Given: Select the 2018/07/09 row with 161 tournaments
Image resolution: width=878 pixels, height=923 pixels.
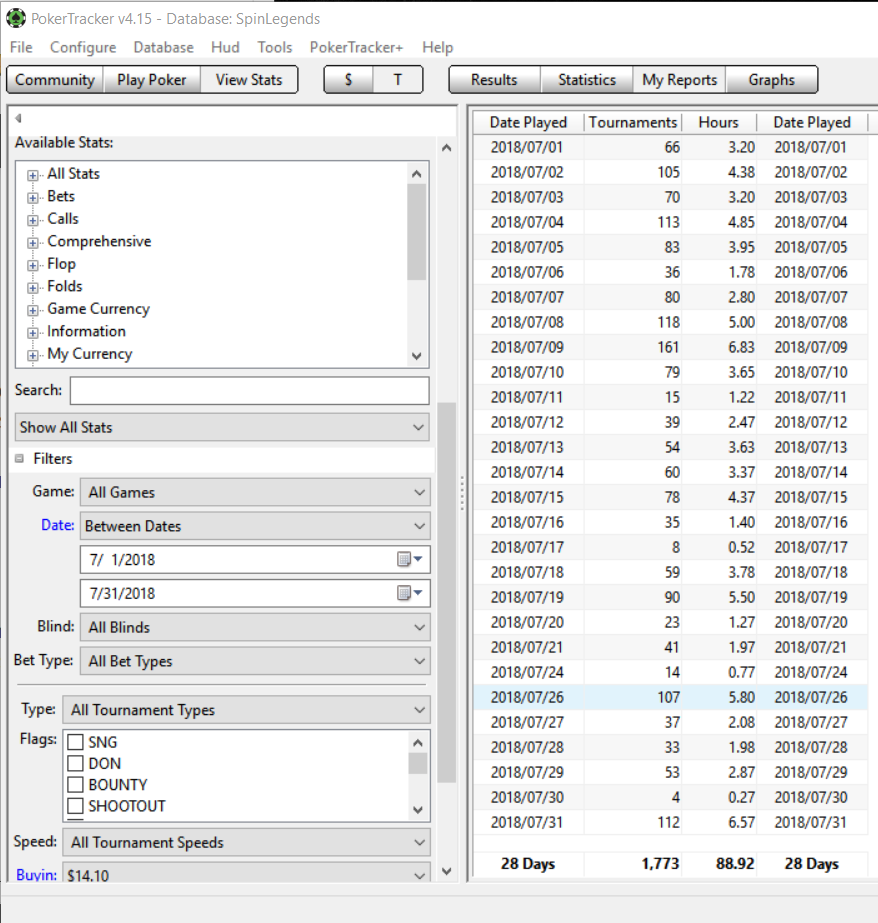Looking at the screenshot, I should coord(670,347).
